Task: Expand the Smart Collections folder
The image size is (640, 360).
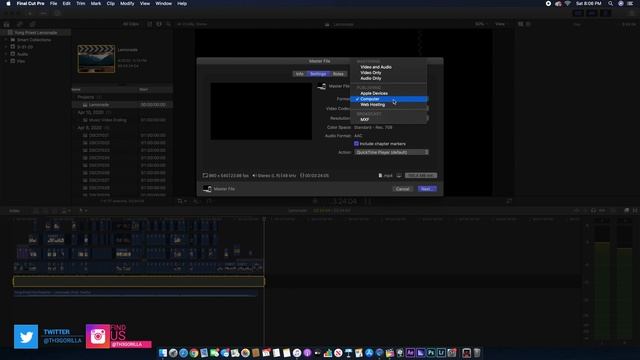Action: [7, 40]
